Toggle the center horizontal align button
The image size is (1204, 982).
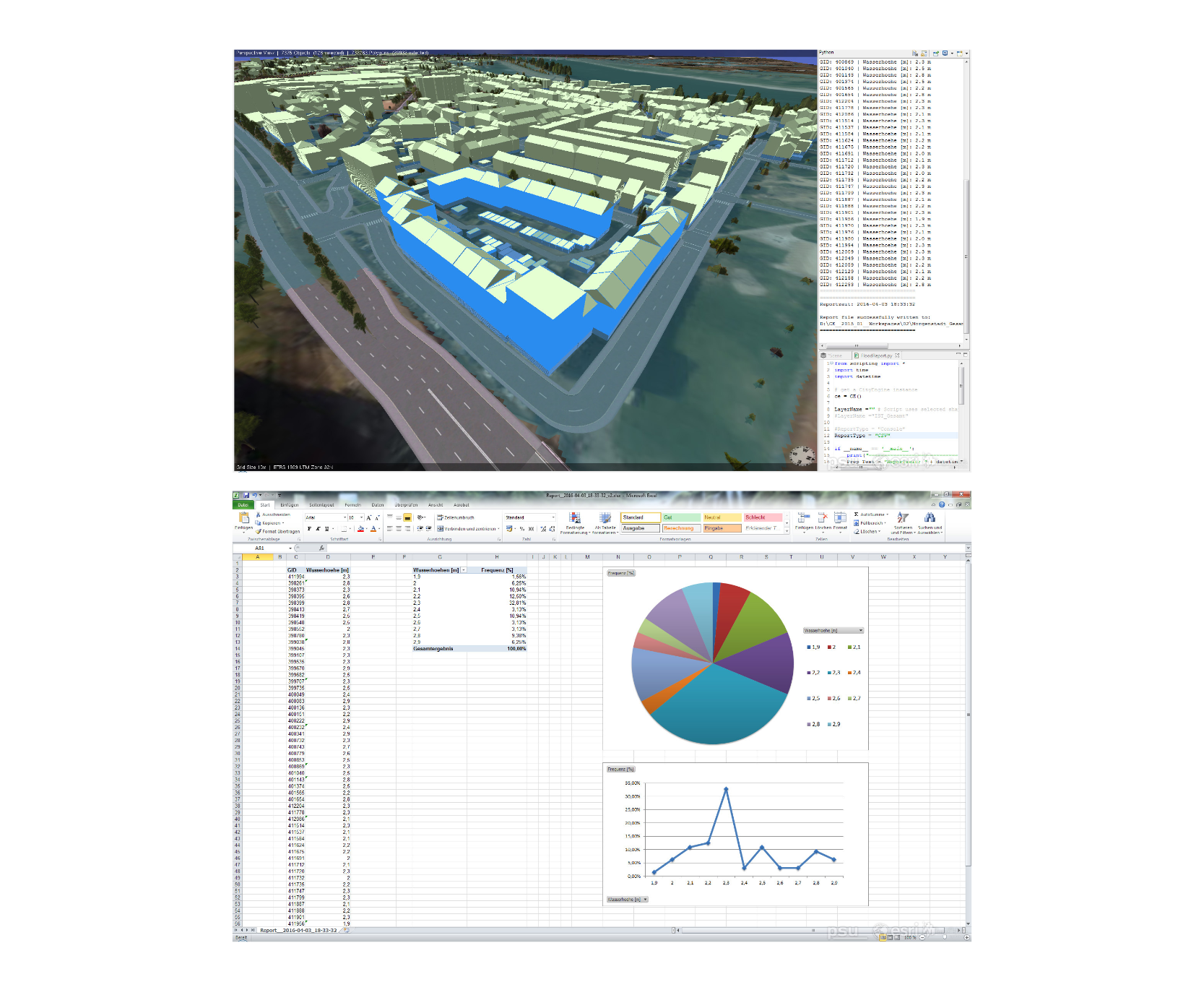(x=399, y=529)
